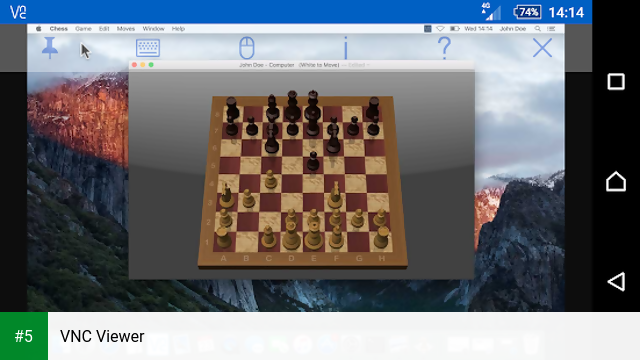The height and width of the screenshot is (360, 640).
Task: Select the white pawn on C4
Action: (270, 180)
